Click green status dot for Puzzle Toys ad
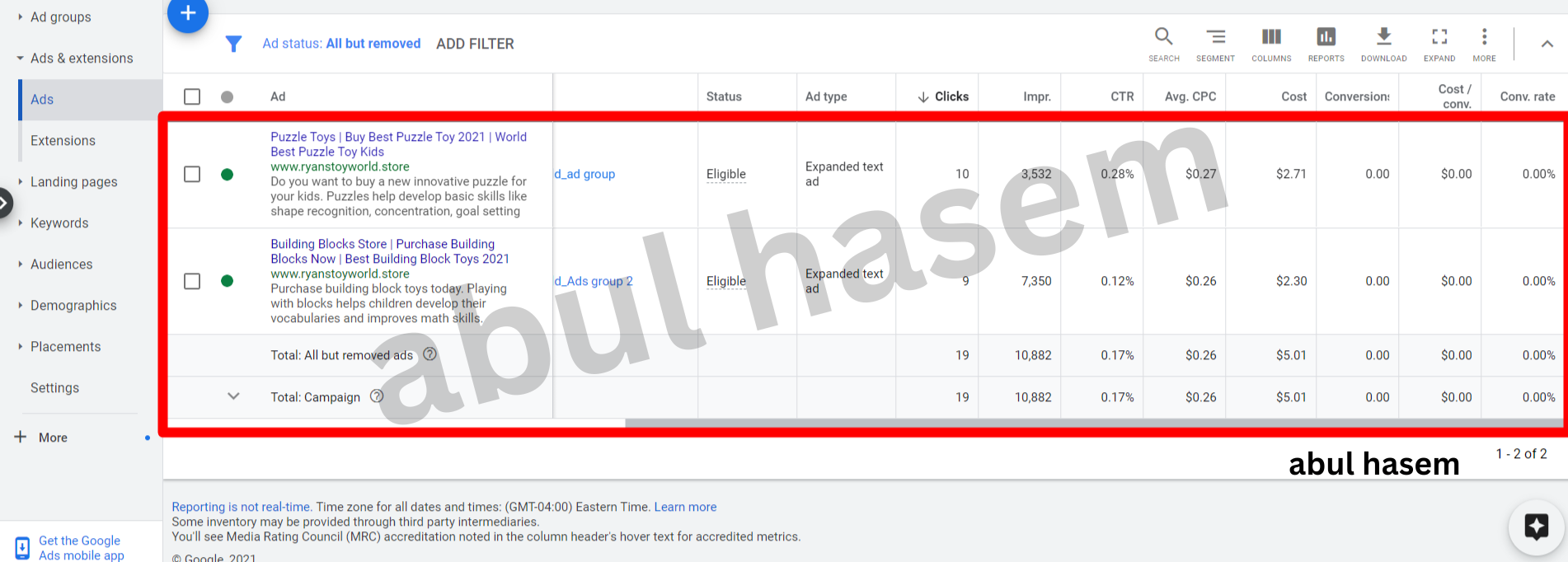 pyautogui.click(x=228, y=174)
